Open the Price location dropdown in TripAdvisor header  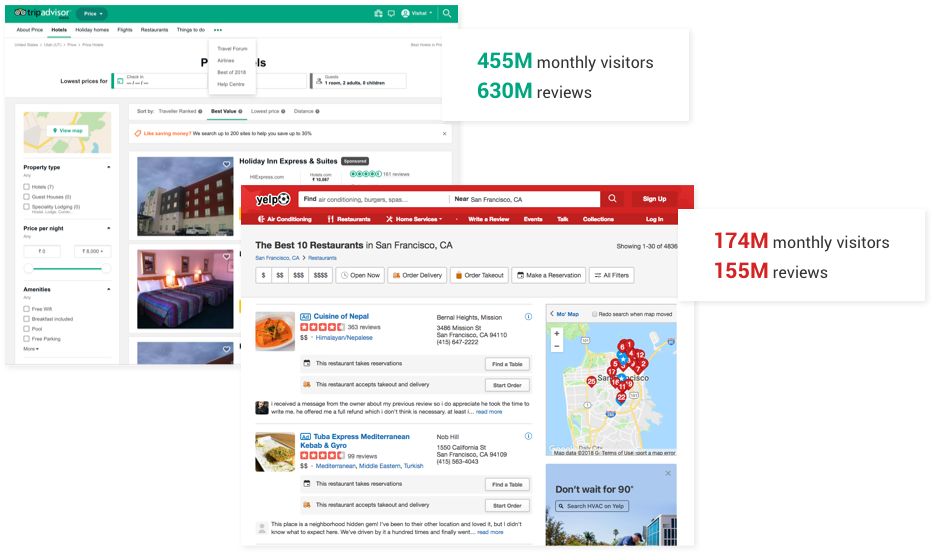pos(94,13)
